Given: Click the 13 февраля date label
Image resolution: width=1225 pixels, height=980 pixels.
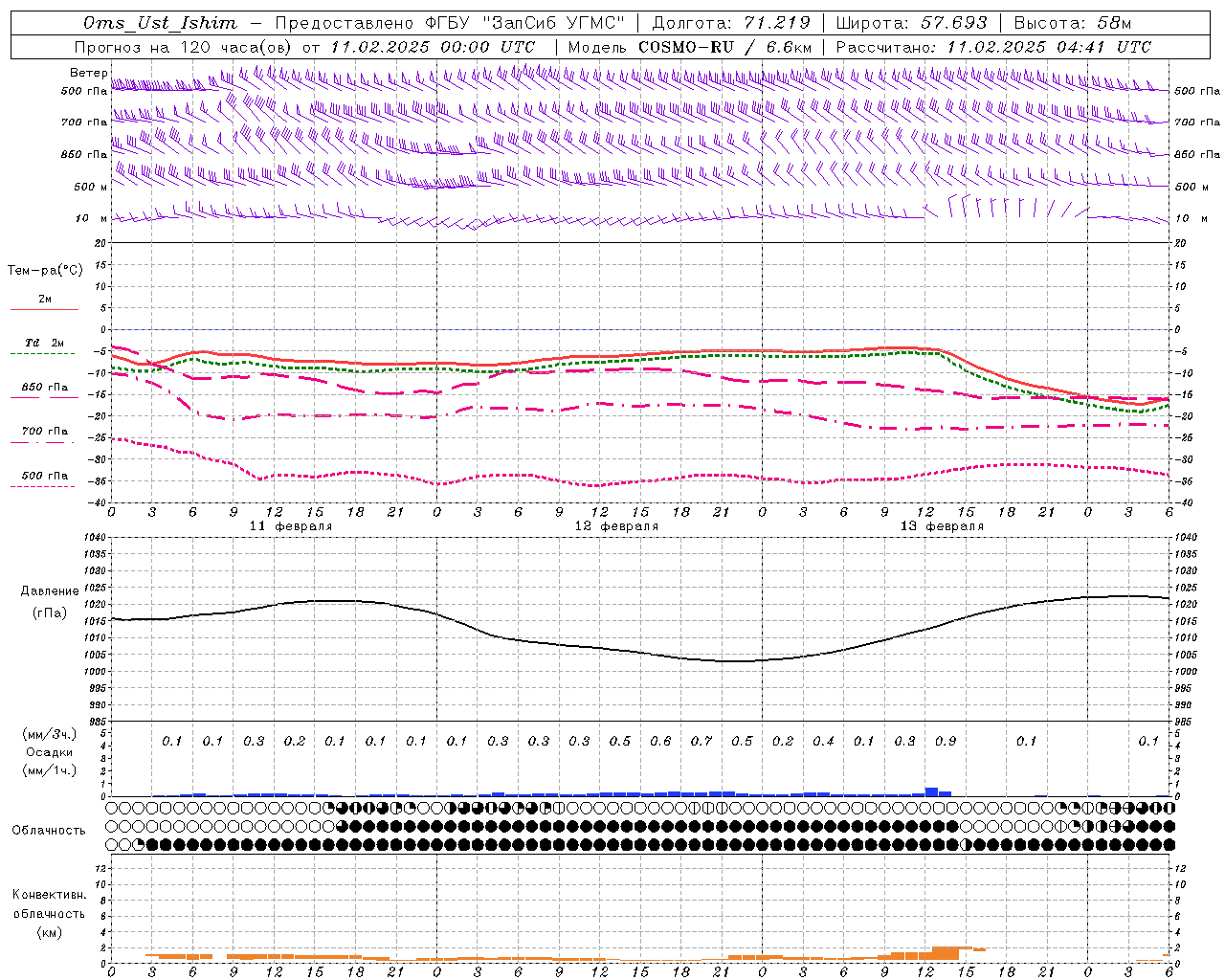Looking at the screenshot, I should tap(942, 526).
